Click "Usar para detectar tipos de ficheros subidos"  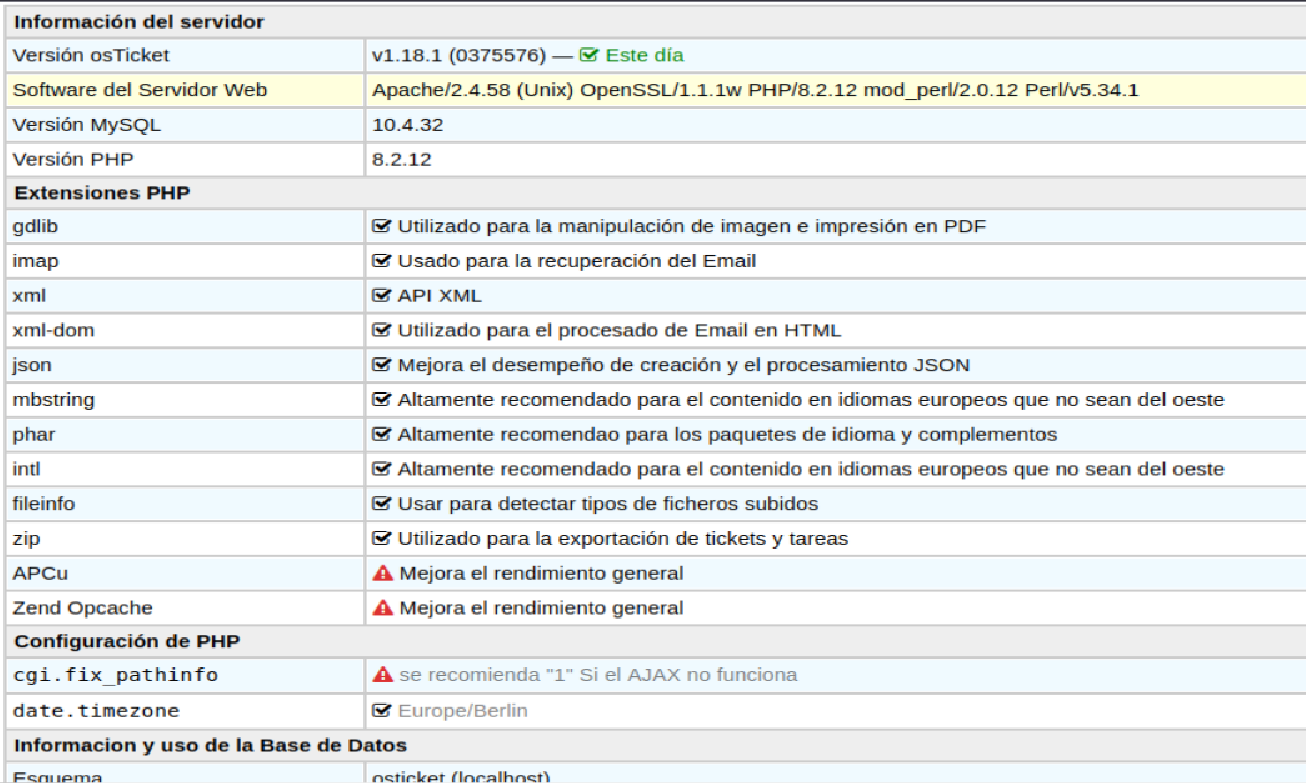point(608,504)
